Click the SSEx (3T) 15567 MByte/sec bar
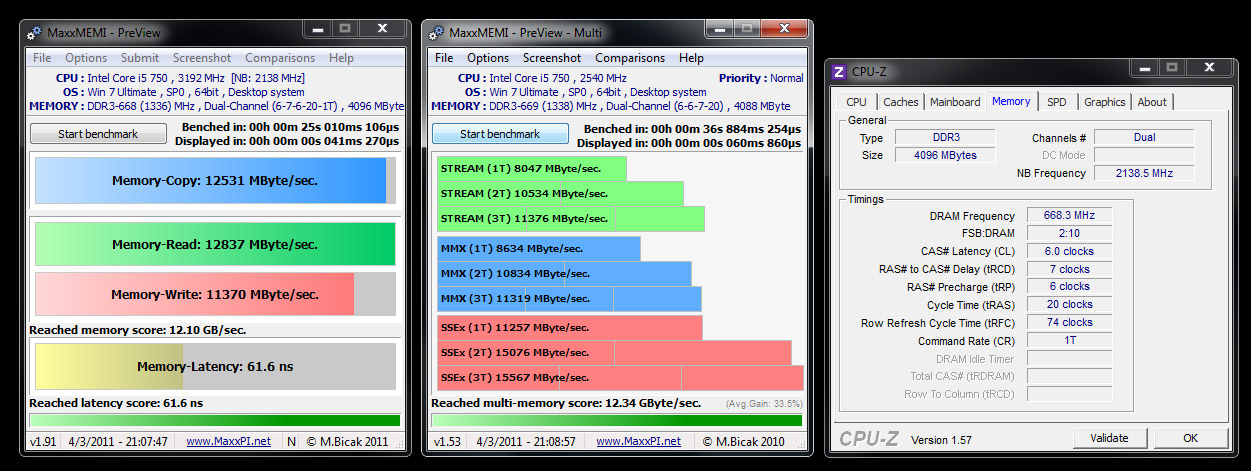The image size is (1251, 471). 620,377
